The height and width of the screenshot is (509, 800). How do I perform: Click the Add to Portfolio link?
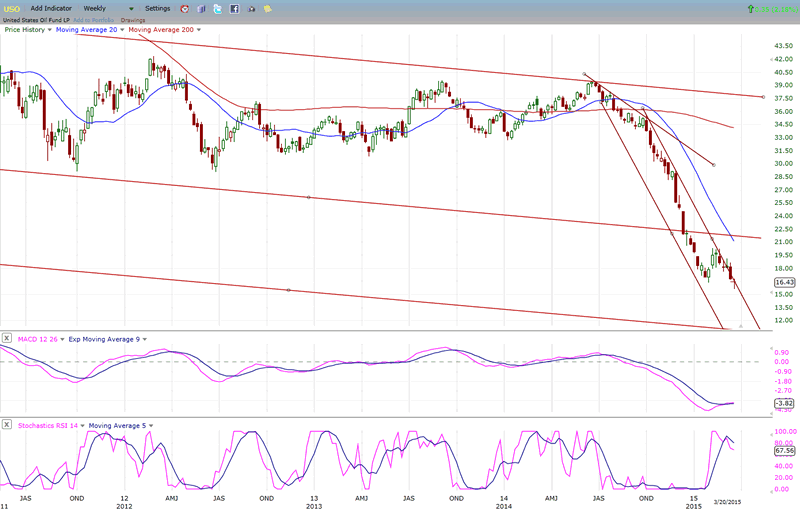click(93, 19)
